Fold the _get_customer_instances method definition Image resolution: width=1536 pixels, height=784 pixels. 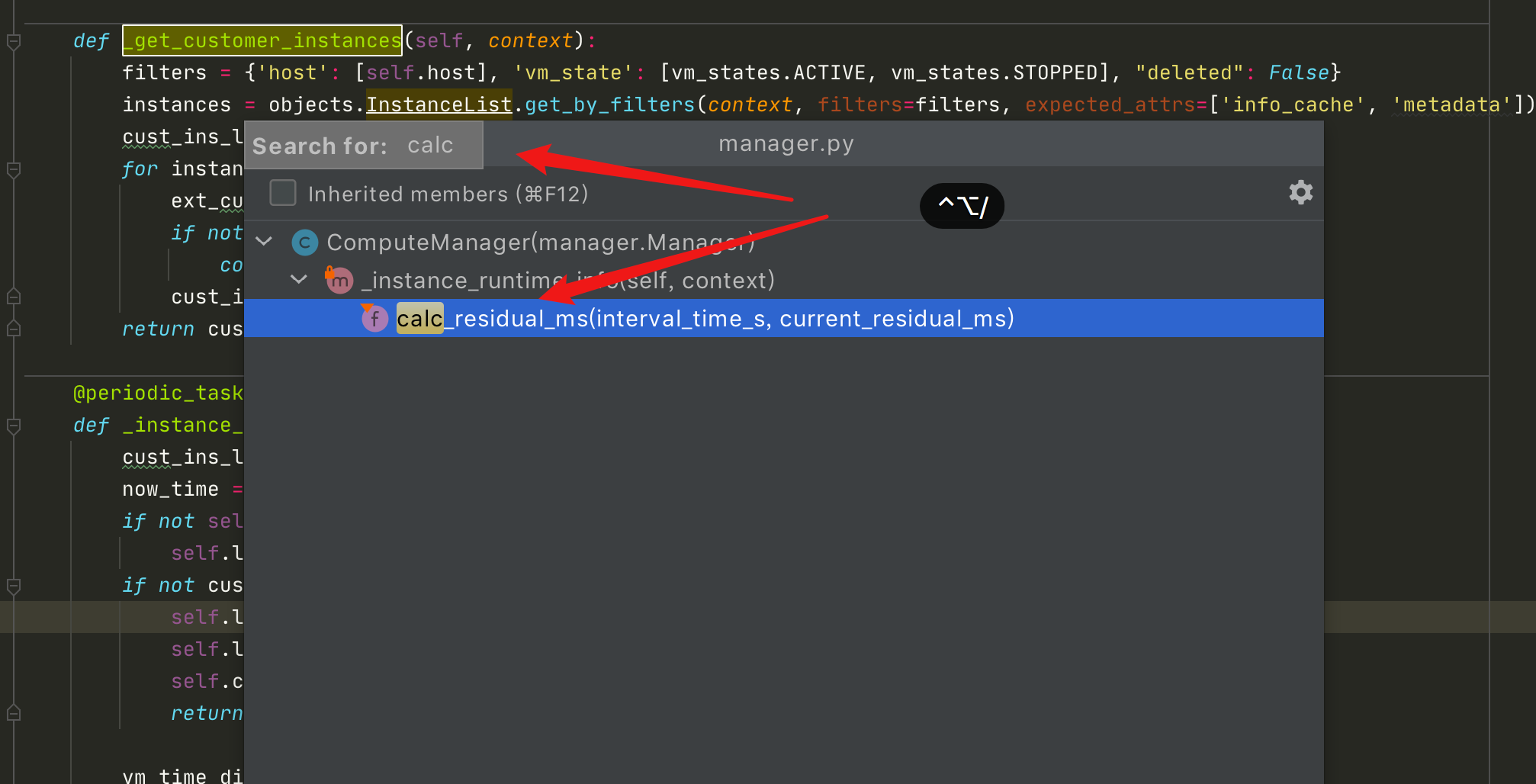(x=14, y=41)
